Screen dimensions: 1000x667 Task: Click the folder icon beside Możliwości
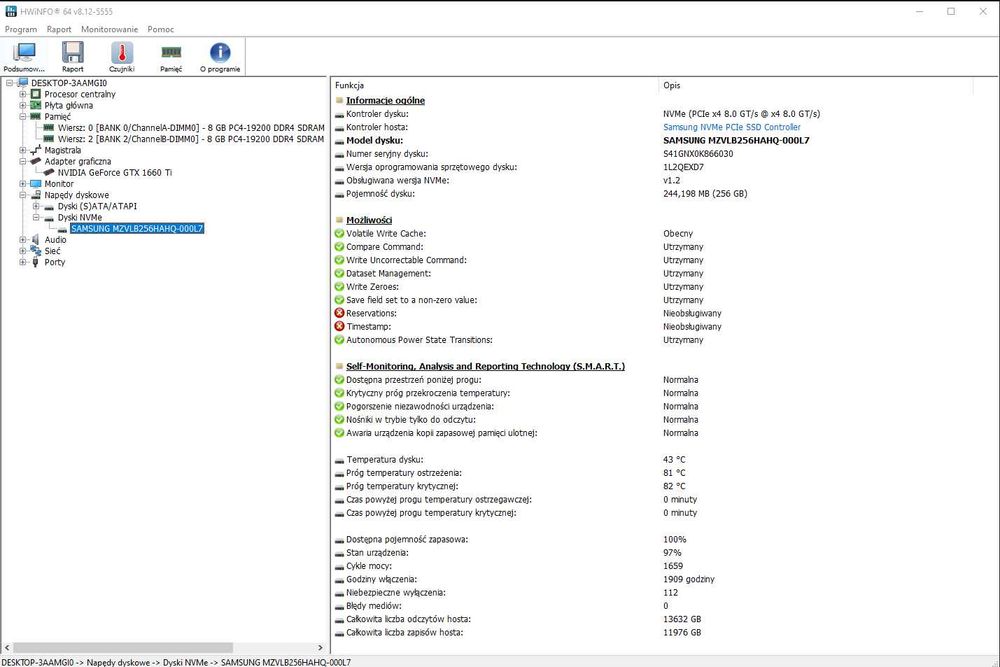pos(339,220)
